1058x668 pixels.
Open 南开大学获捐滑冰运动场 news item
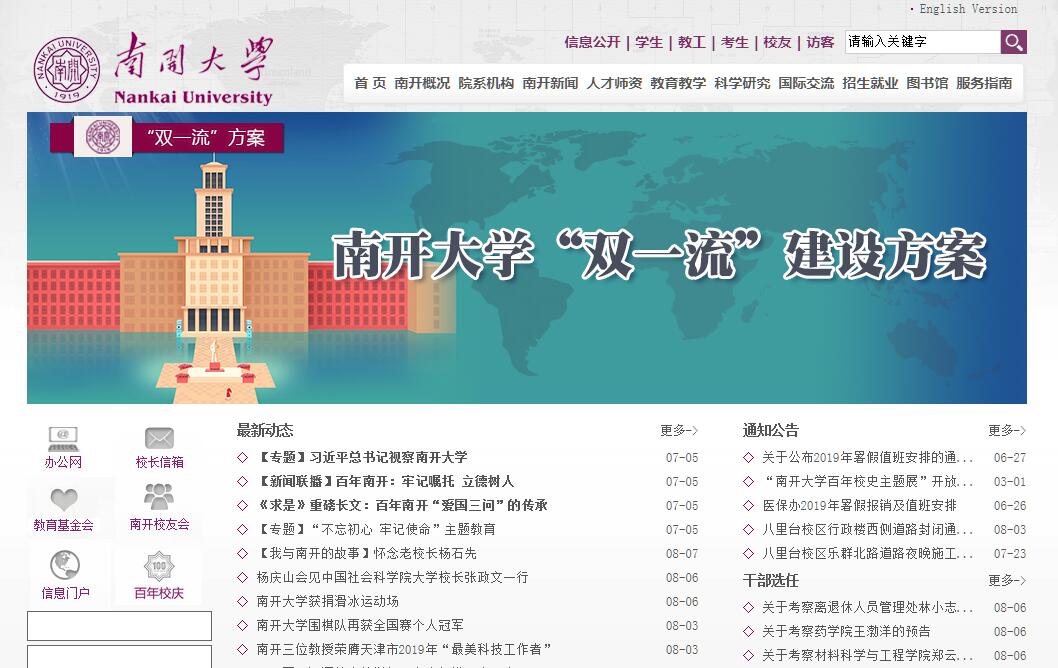click(327, 601)
